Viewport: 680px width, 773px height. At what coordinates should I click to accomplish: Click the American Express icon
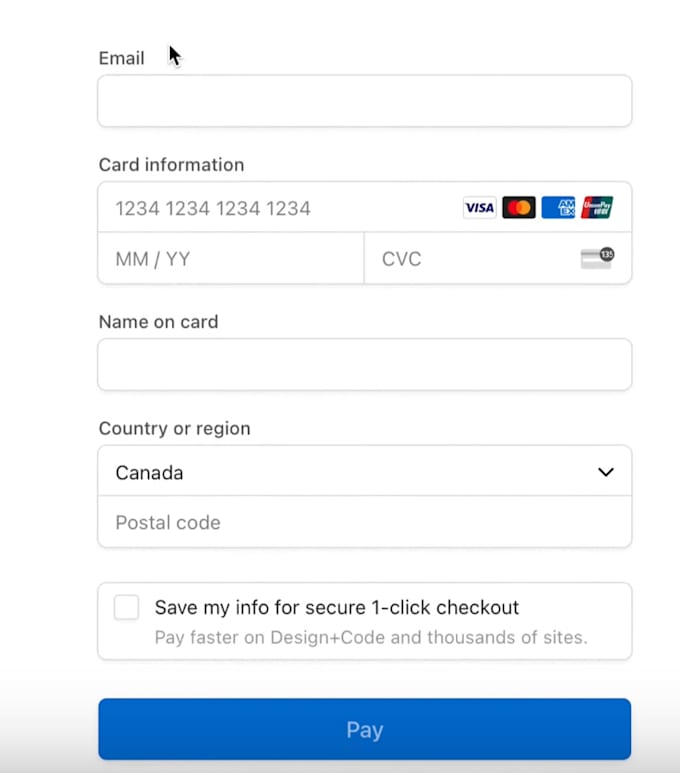(x=558, y=208)
